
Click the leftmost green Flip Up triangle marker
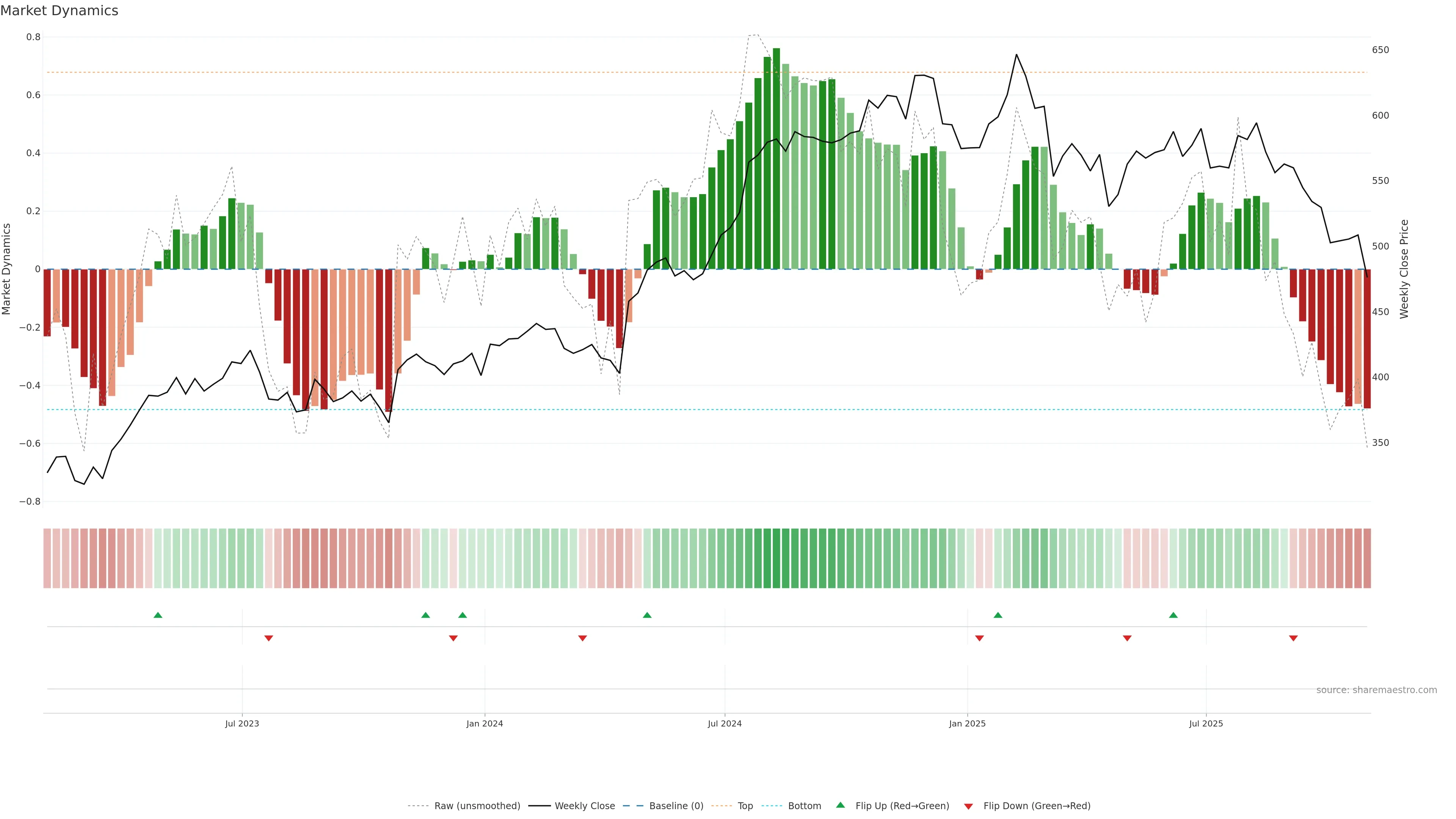158,615
